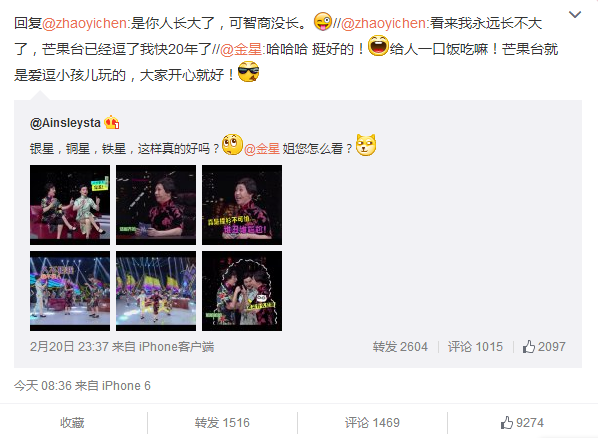The height and width of the screenshot is (438, 598).
Task: Click the laughing emoji after 挺好的
Action: click(378, 46)
